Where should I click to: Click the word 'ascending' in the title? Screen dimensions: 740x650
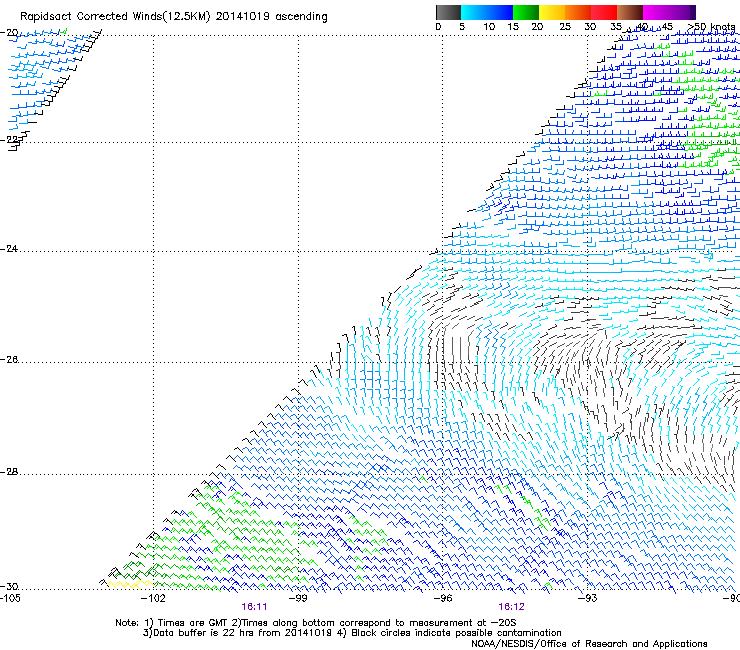tap(301, 17)
